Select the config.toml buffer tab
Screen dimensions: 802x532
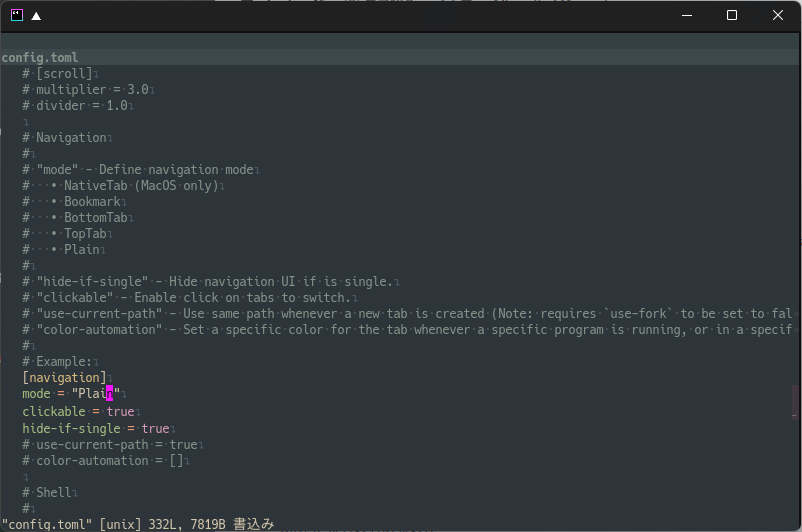pos(40,57)
